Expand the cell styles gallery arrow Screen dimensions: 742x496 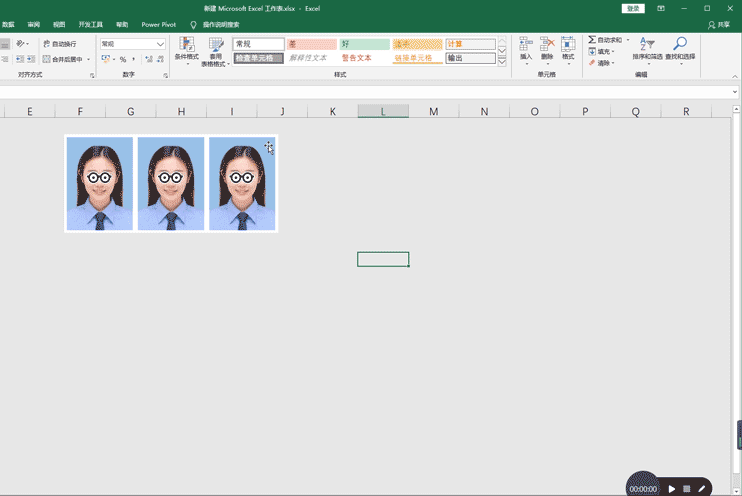click(502, 61)
